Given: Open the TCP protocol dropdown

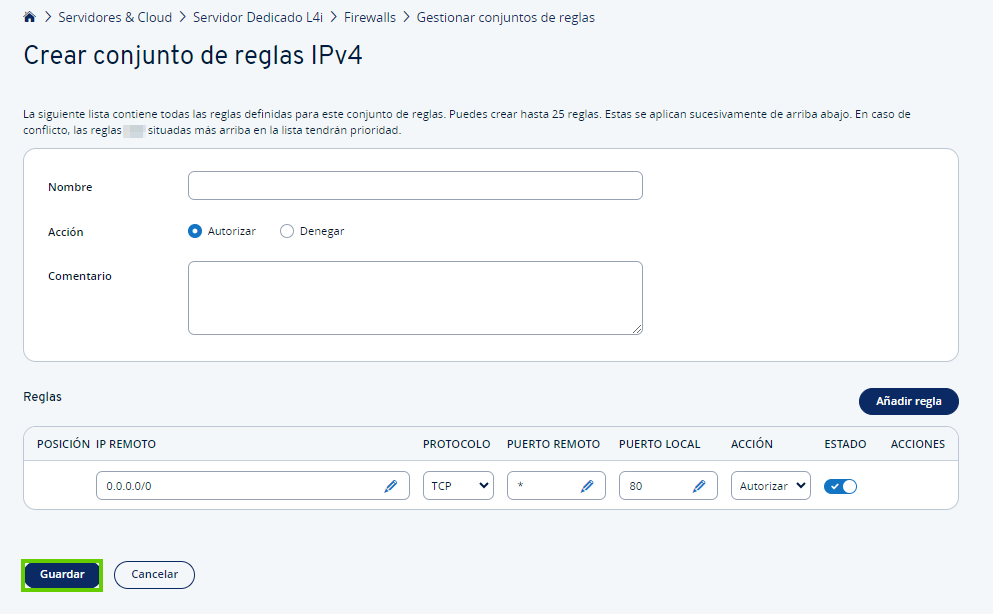Looking at the screenshot, I should coord(458,486).
